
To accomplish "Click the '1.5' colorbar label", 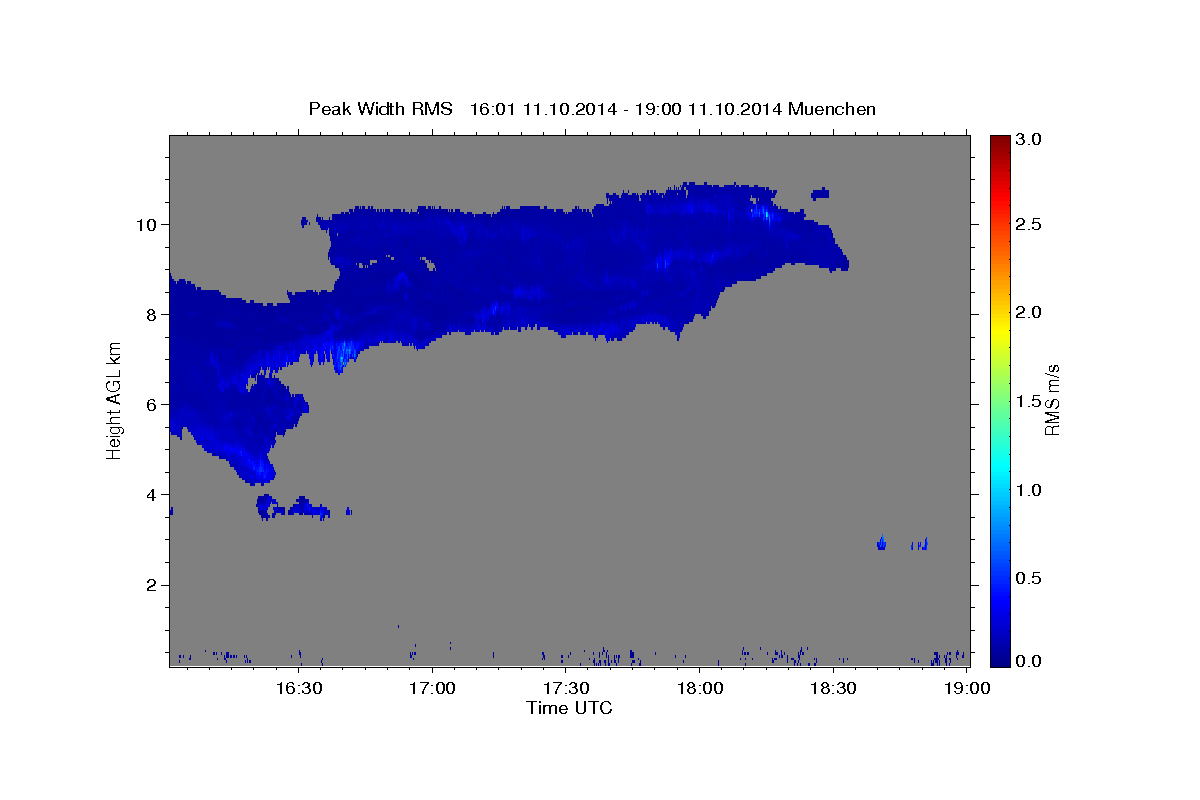I will coord(1030,401).
